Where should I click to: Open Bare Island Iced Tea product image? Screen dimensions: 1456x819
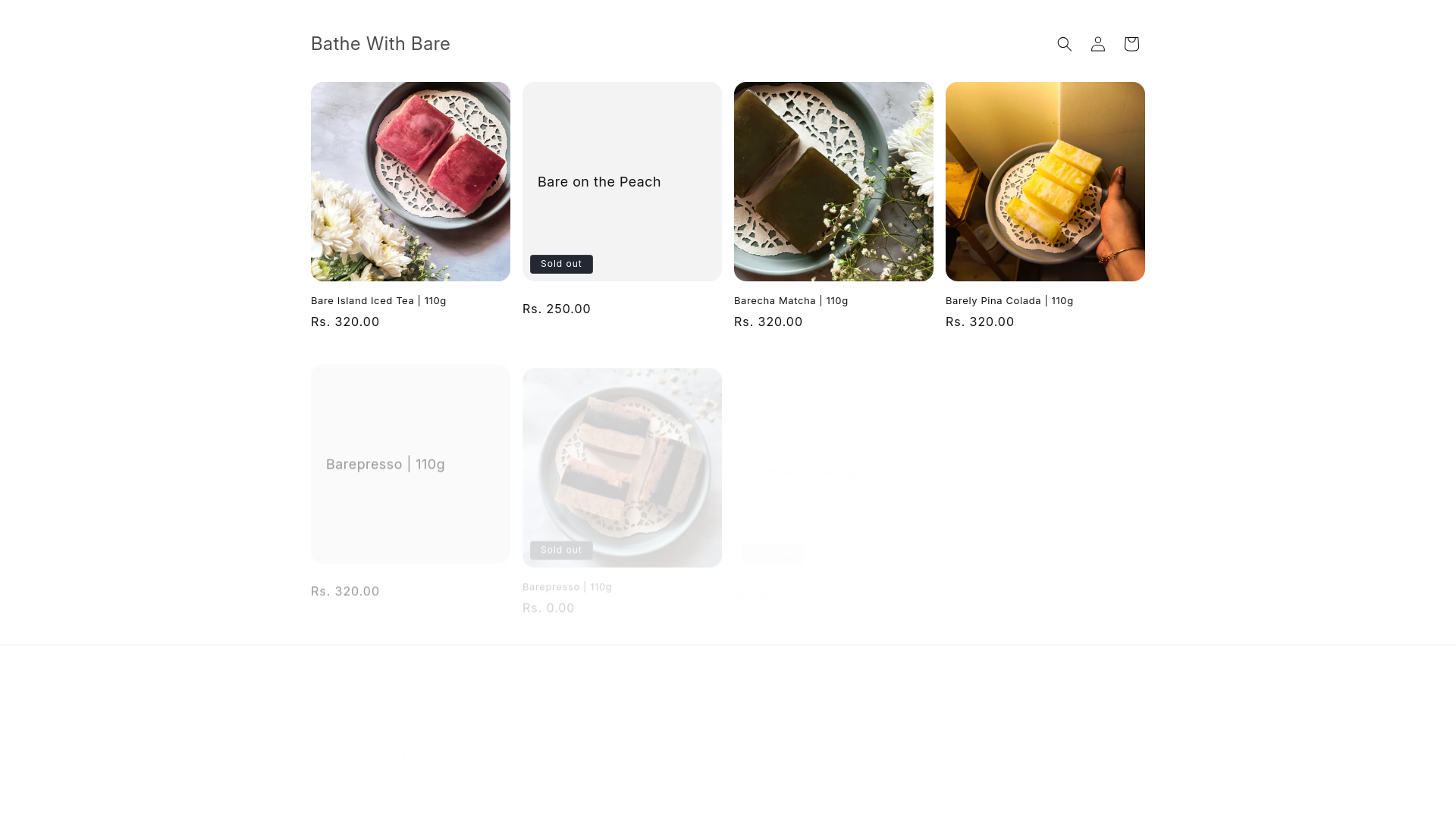pos(410,181)
